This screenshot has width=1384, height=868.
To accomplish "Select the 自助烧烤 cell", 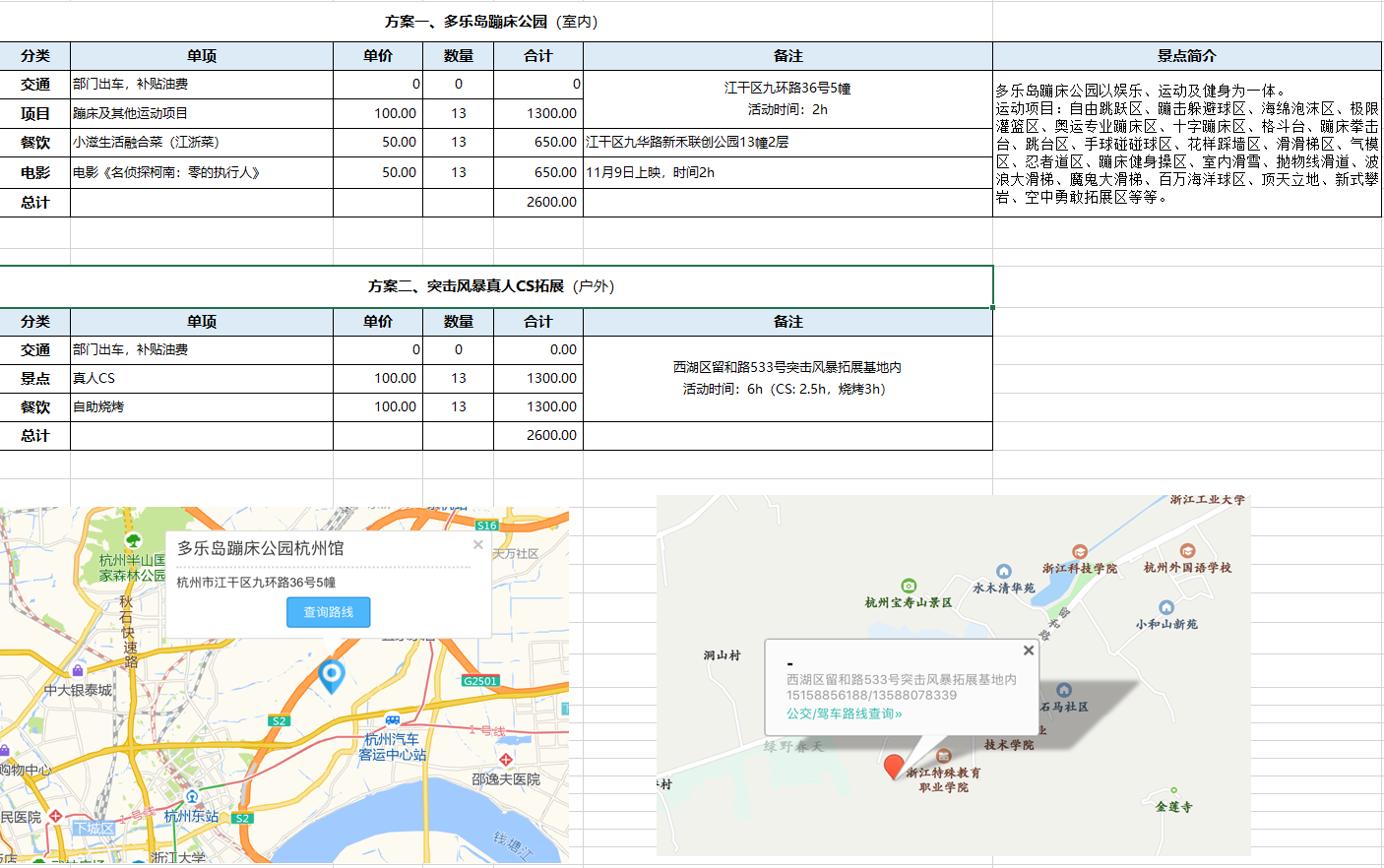I will tap(201, 406).
